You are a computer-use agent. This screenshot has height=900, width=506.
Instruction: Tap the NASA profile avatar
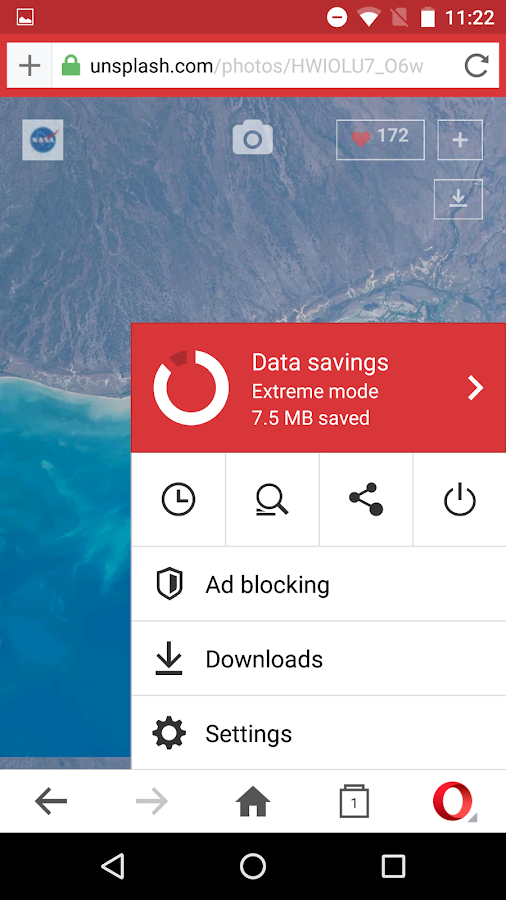[42, 139]
